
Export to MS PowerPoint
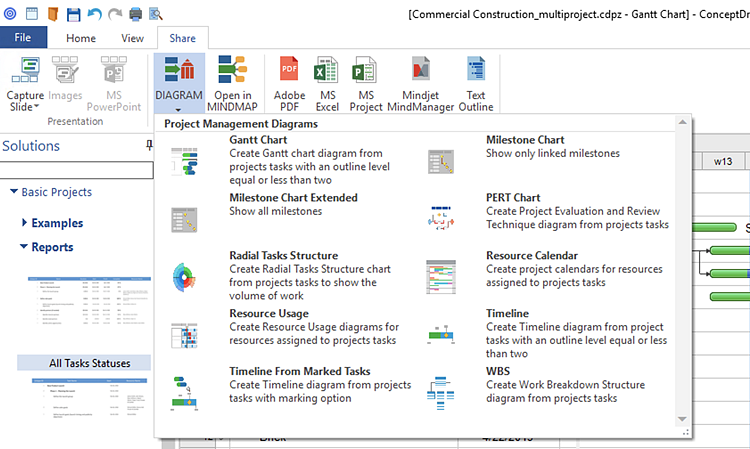click(x=114, y=84)
